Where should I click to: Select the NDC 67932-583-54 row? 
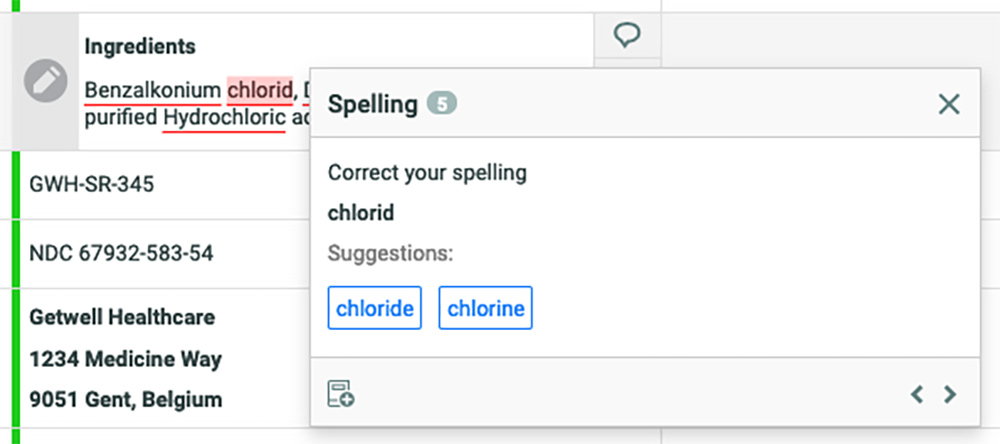click(x=121, y=254)
